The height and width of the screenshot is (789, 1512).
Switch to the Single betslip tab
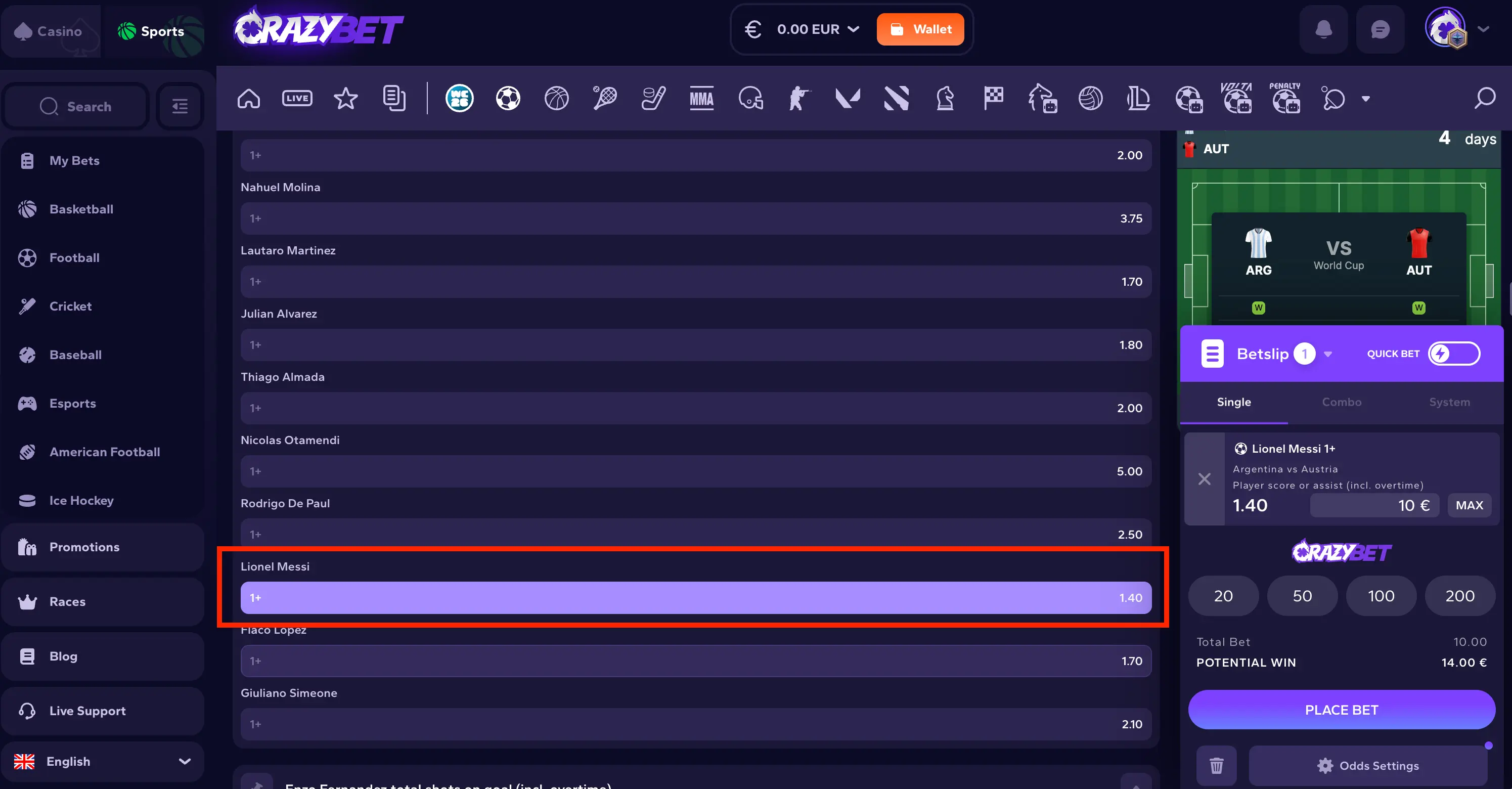click(1234, 402)
